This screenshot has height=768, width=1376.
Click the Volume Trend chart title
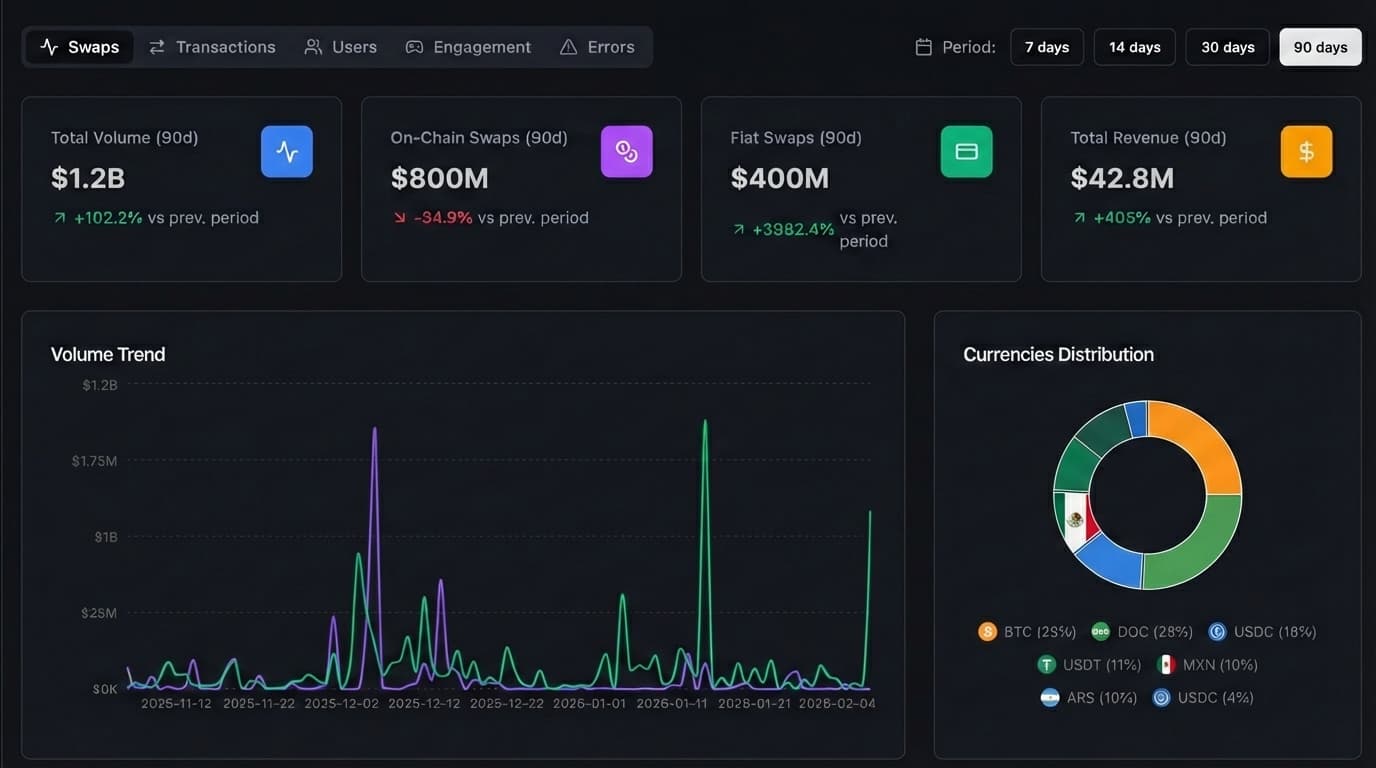108,354
